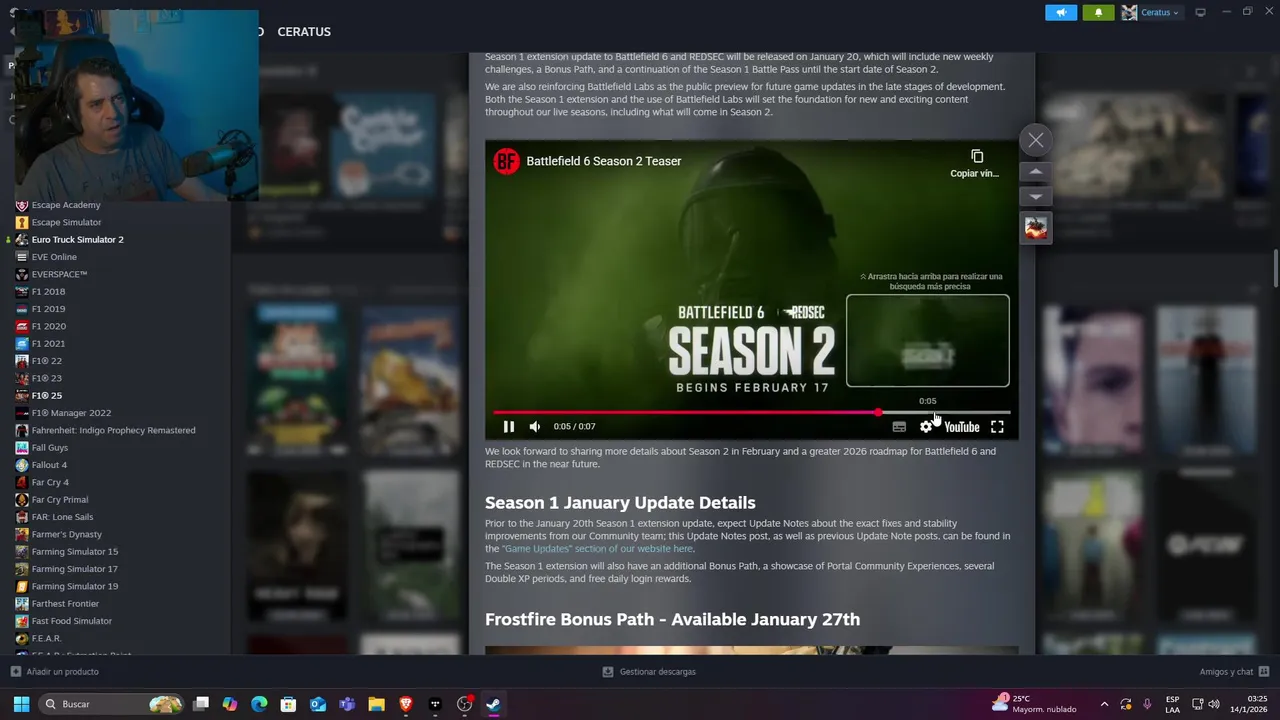The width and height of the screenshot is (1280, 720).
Task: Select Far Cry Primal in library
Action: (x=60, y=500)
